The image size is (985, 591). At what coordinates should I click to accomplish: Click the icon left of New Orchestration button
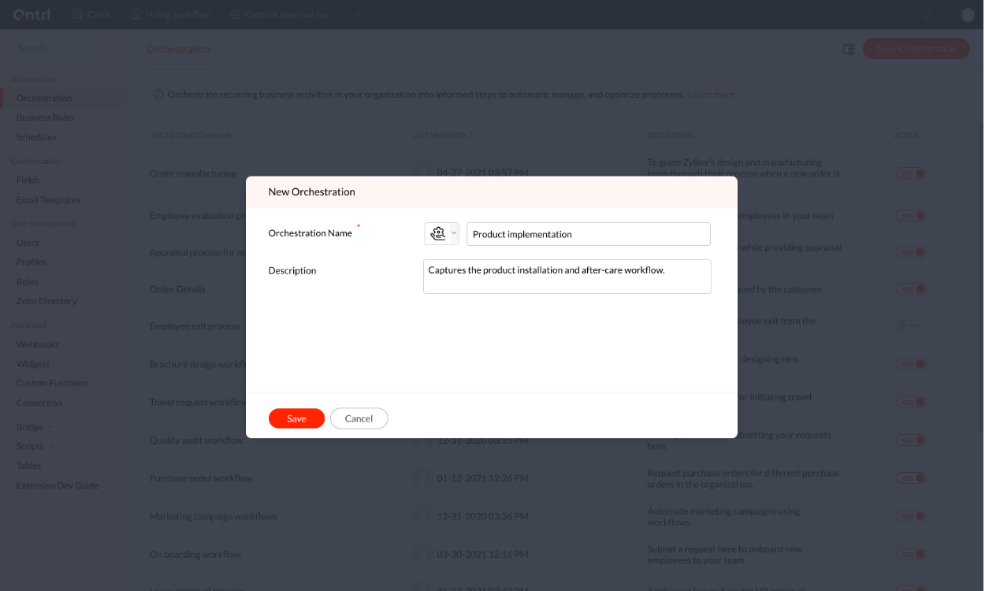click(x=848, y=49)
